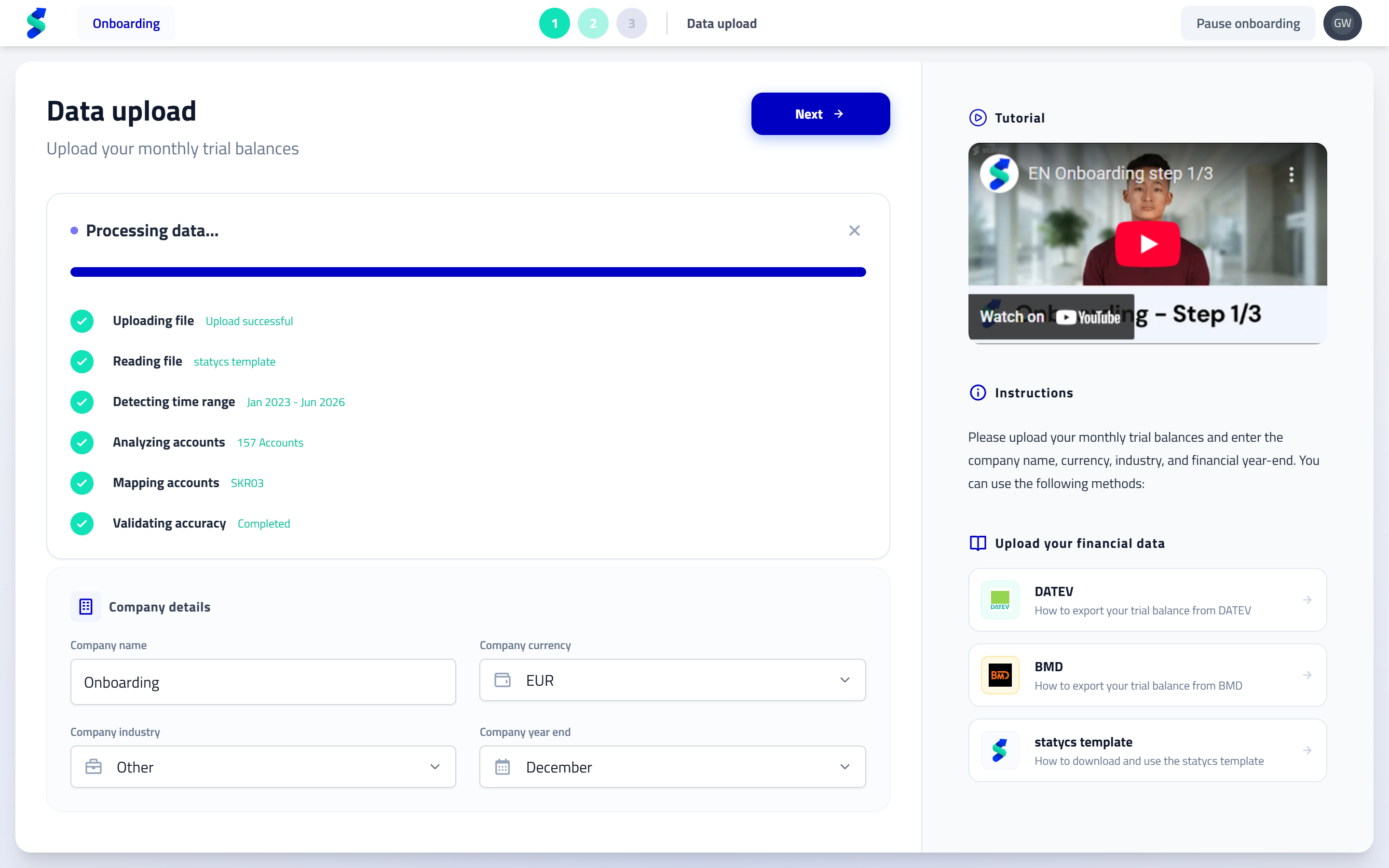1389x868 pixels.
Task: Select the Onboarding tab in header
Action: (126, 24)
